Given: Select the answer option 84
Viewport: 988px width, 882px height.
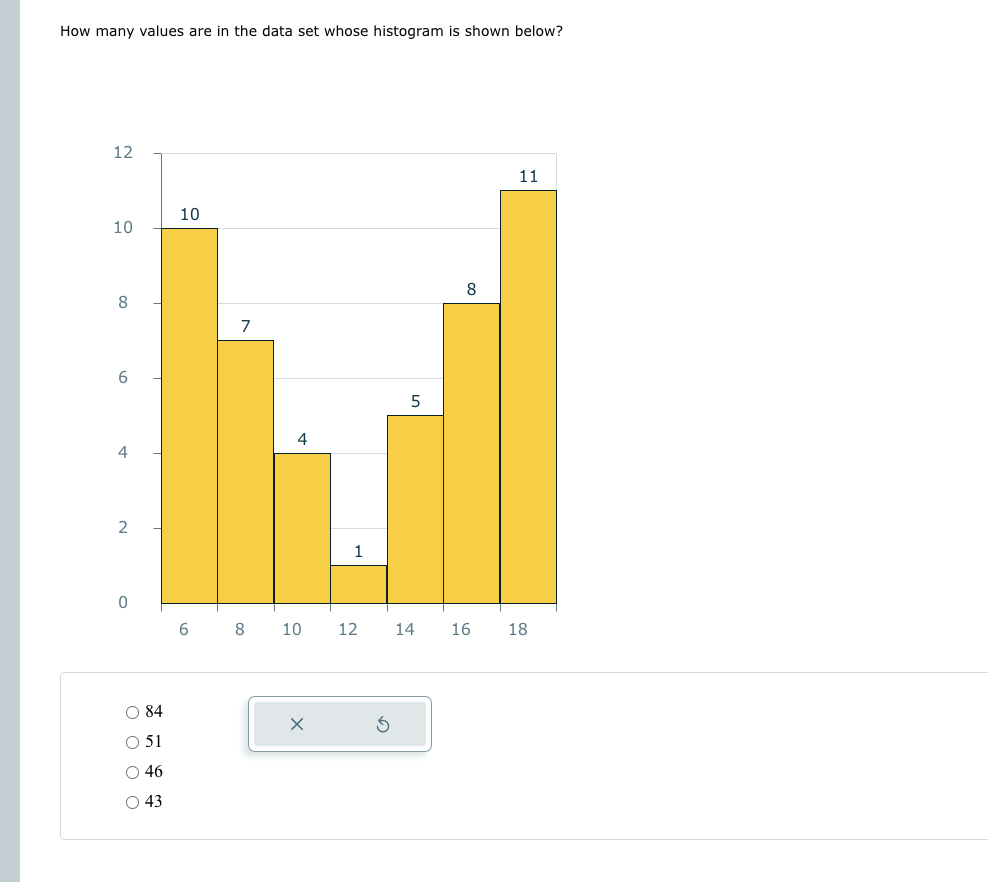Looking at the screenshot, I should [131, 712].
